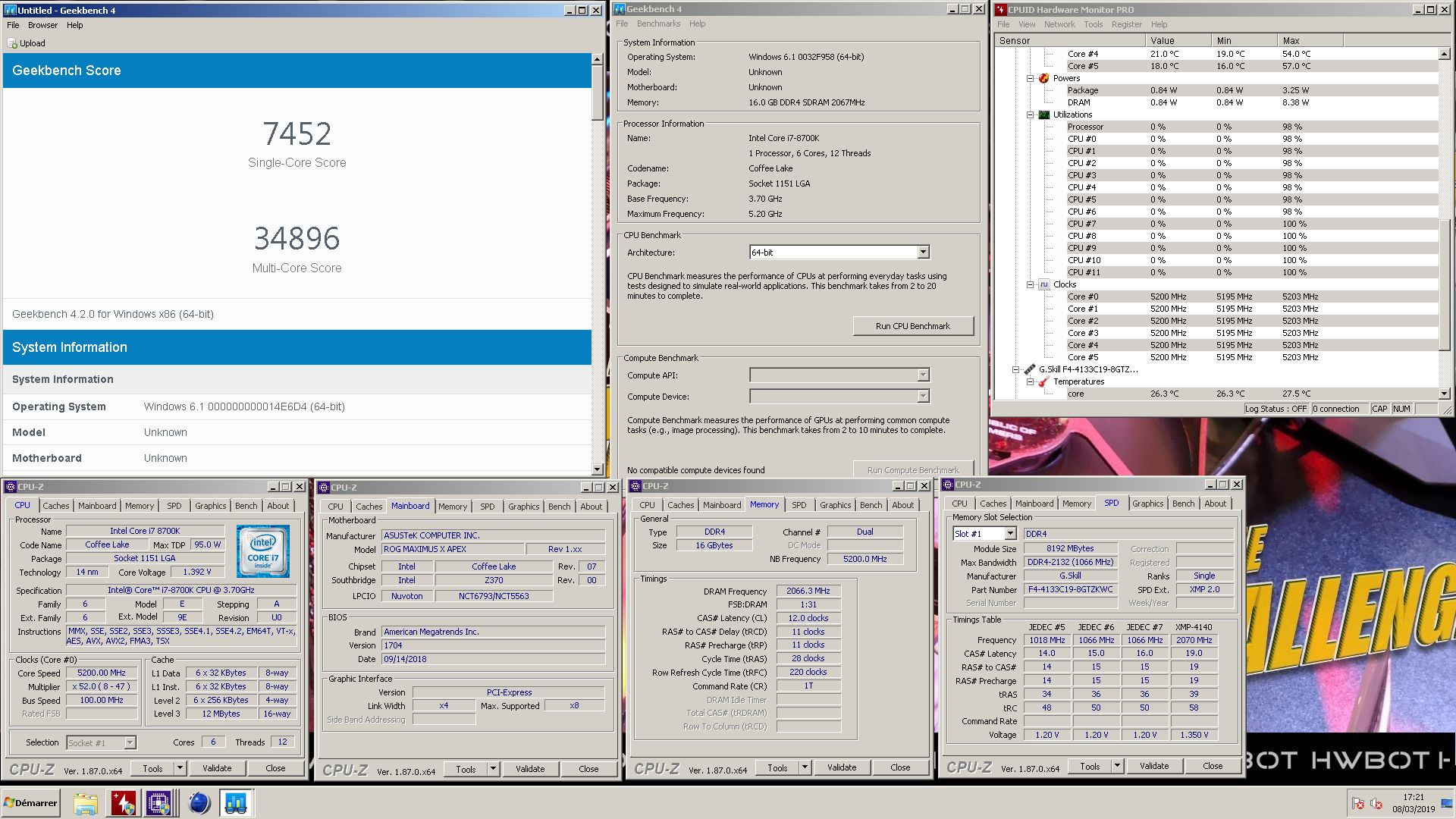Click the Utilizations graph icon in HWMonitor
This screenshot has height=819, width=1456.
pyautogui.click(x=1044, y=115)
